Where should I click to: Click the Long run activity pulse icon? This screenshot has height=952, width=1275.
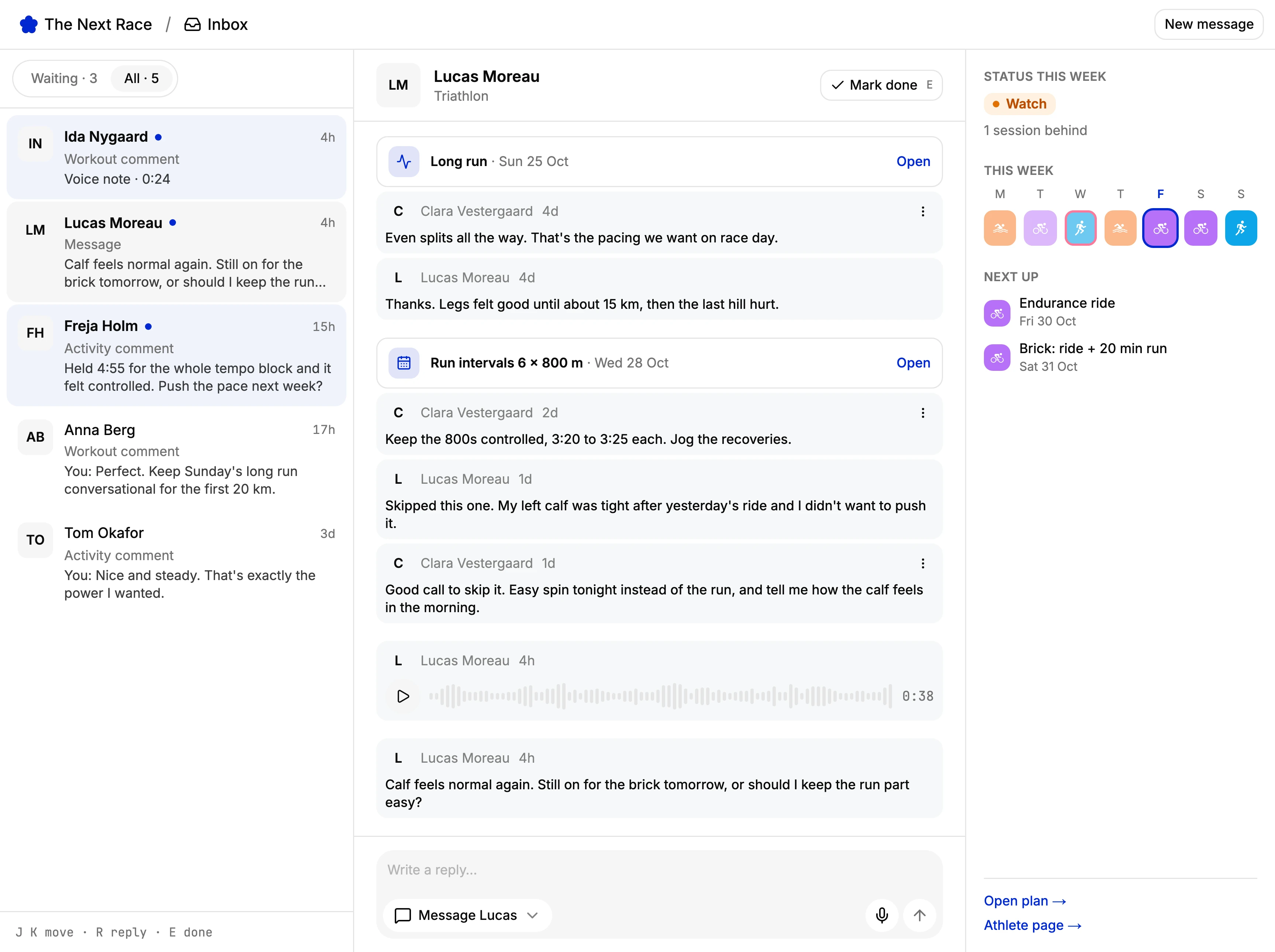(x=404, y=161)
